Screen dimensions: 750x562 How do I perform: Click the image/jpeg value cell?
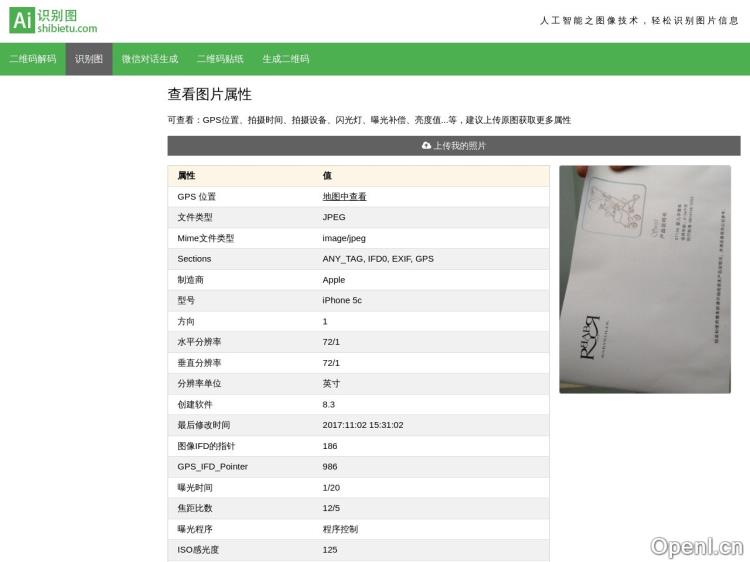pos(344,238)
